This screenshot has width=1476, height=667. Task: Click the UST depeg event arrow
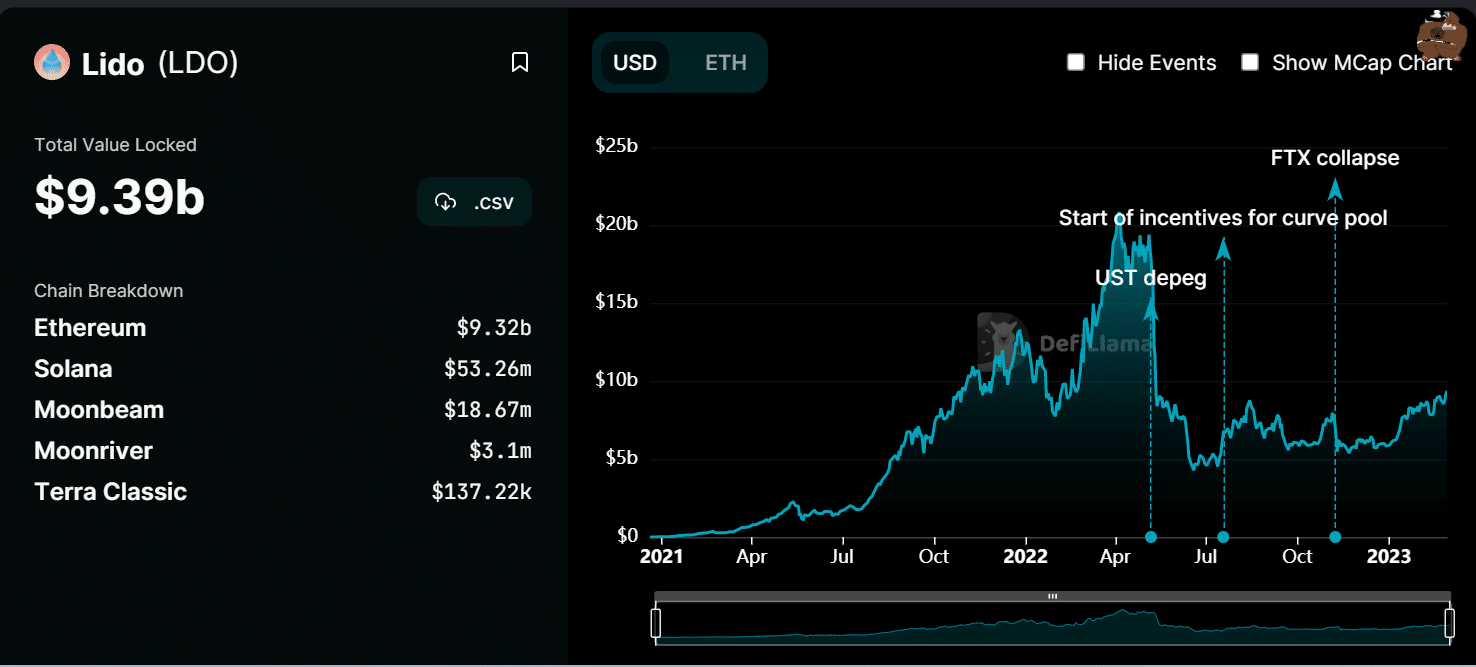coord(1151,305)
